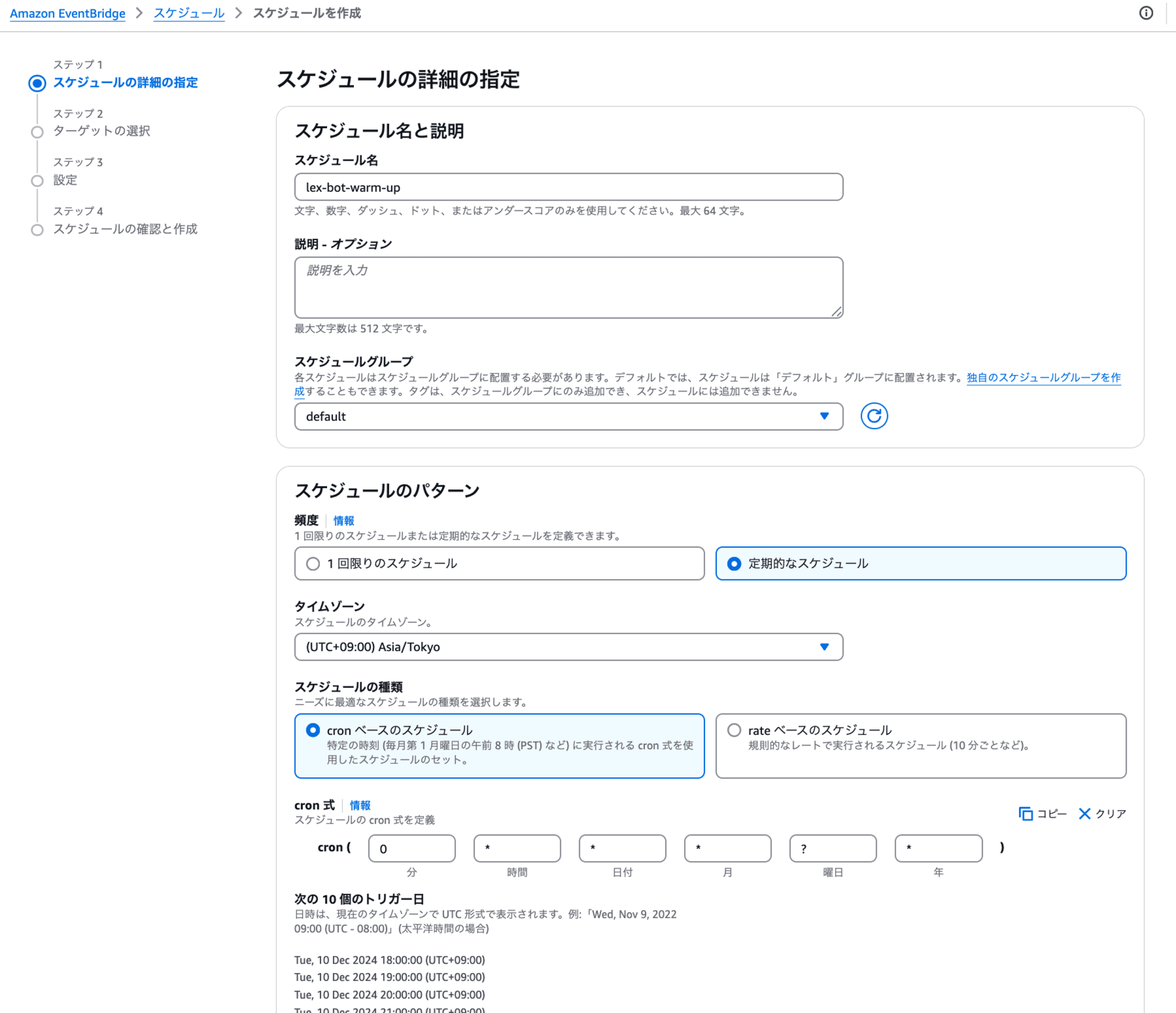1176x1013 pixels.
Task: Click the cron minutes field
Action: [x=412, y=848]
